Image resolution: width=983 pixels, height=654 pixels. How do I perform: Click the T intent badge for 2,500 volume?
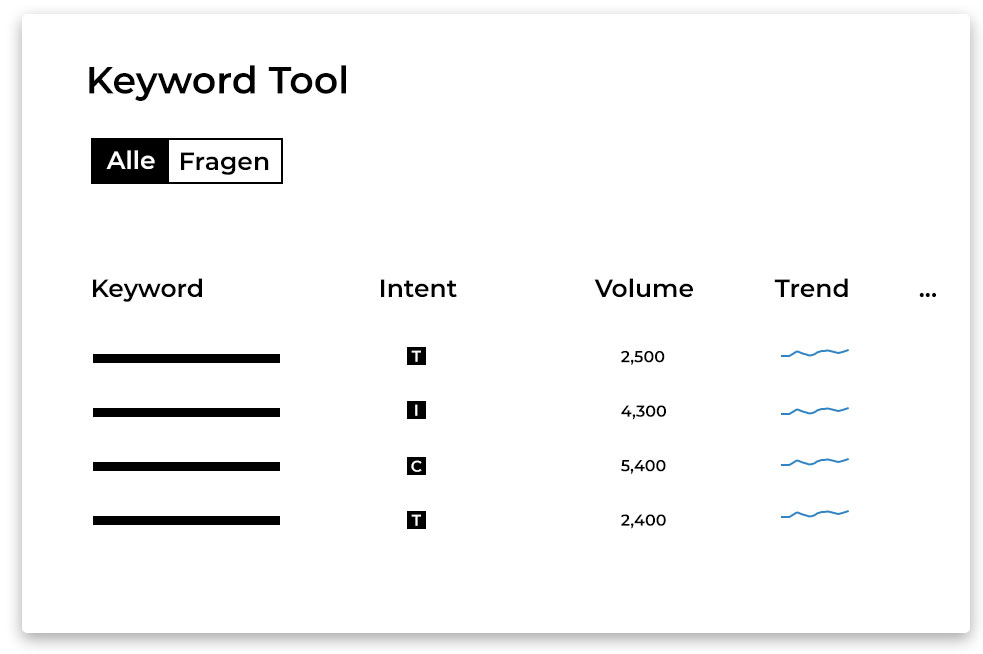click(x=416, y=356)
